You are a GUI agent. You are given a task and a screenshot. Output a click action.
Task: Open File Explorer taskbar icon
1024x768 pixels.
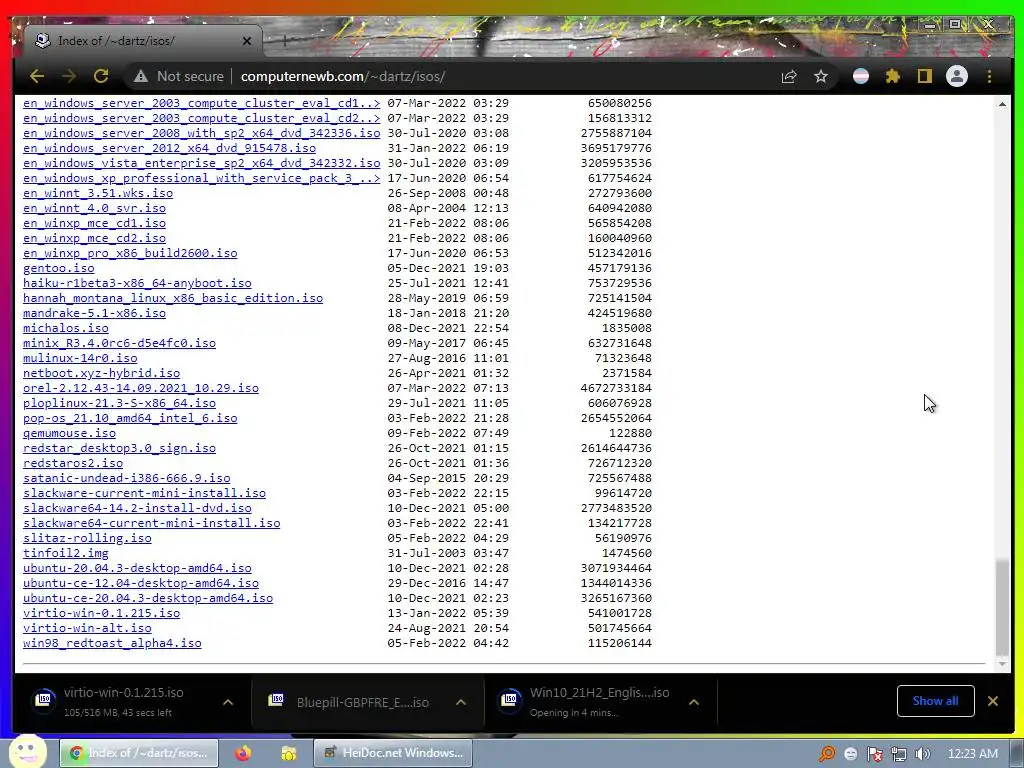(289, 753)
